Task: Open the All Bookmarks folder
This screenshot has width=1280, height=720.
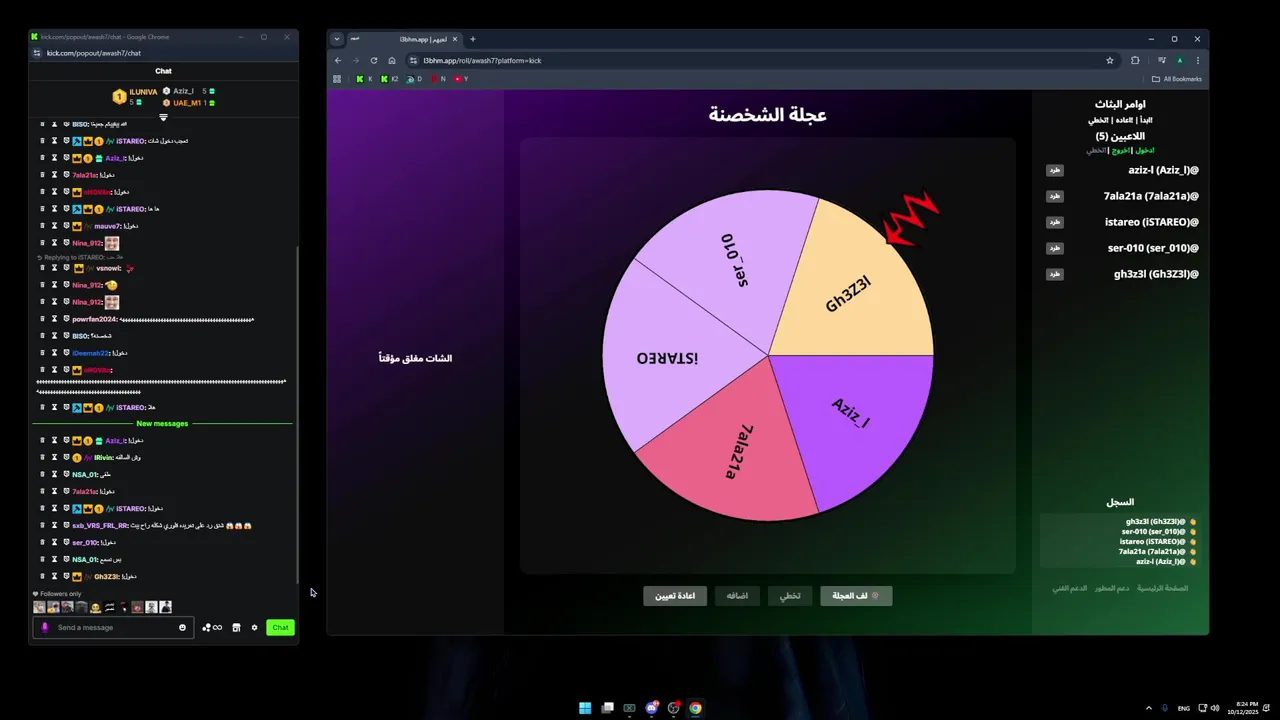Action: [1177, 79]
